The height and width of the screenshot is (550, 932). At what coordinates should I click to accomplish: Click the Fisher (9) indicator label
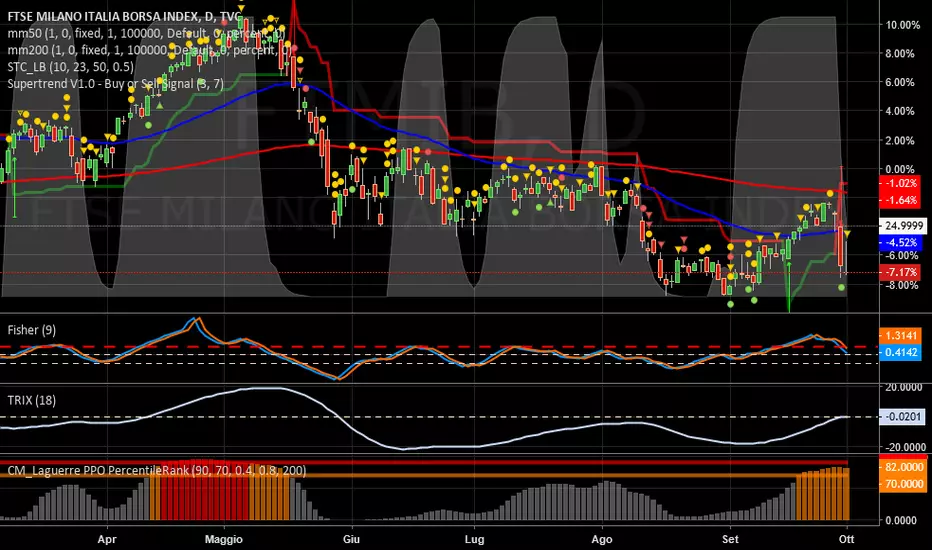pos(32,330)
